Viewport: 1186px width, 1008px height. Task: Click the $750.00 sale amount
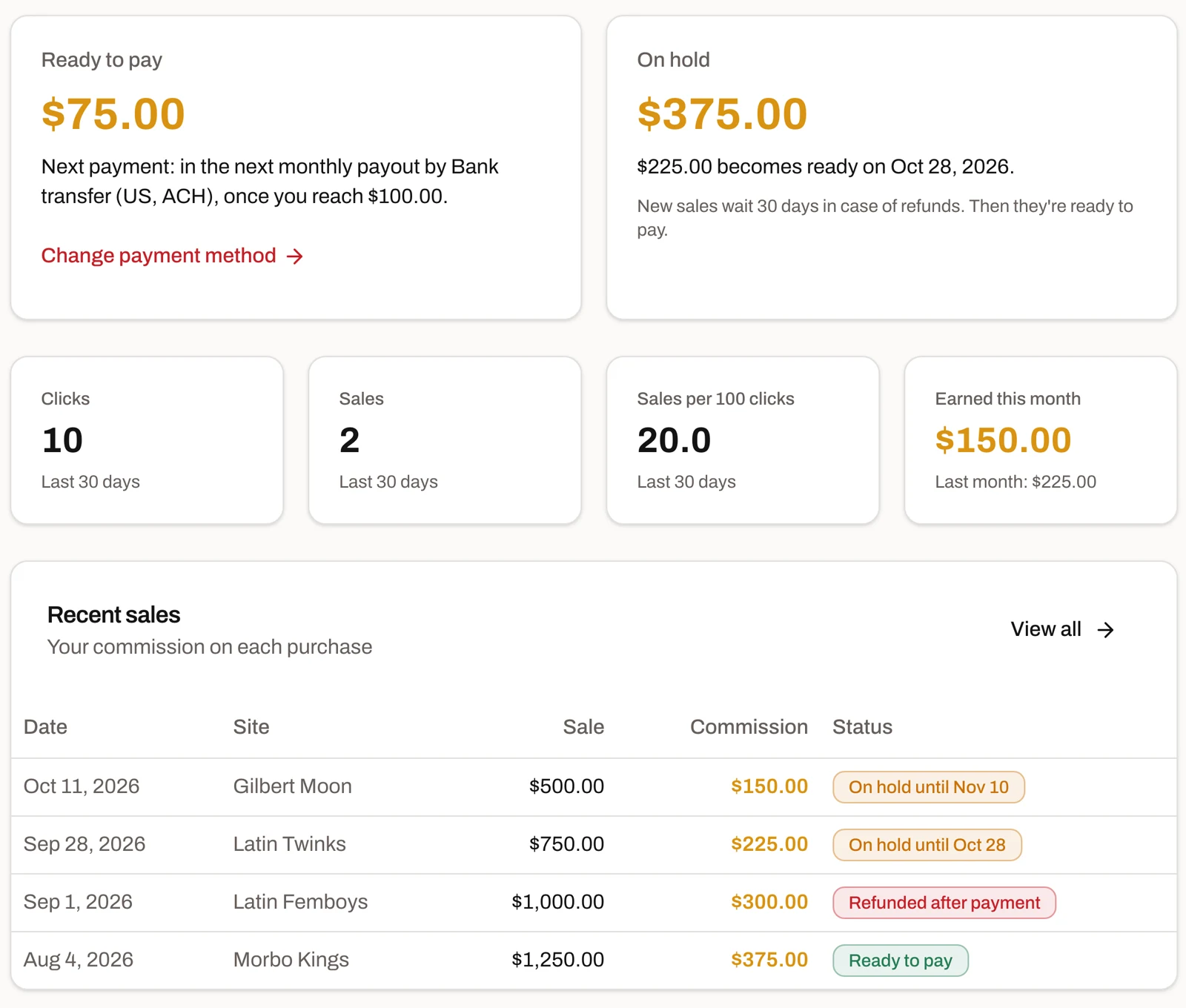point(566,844)
